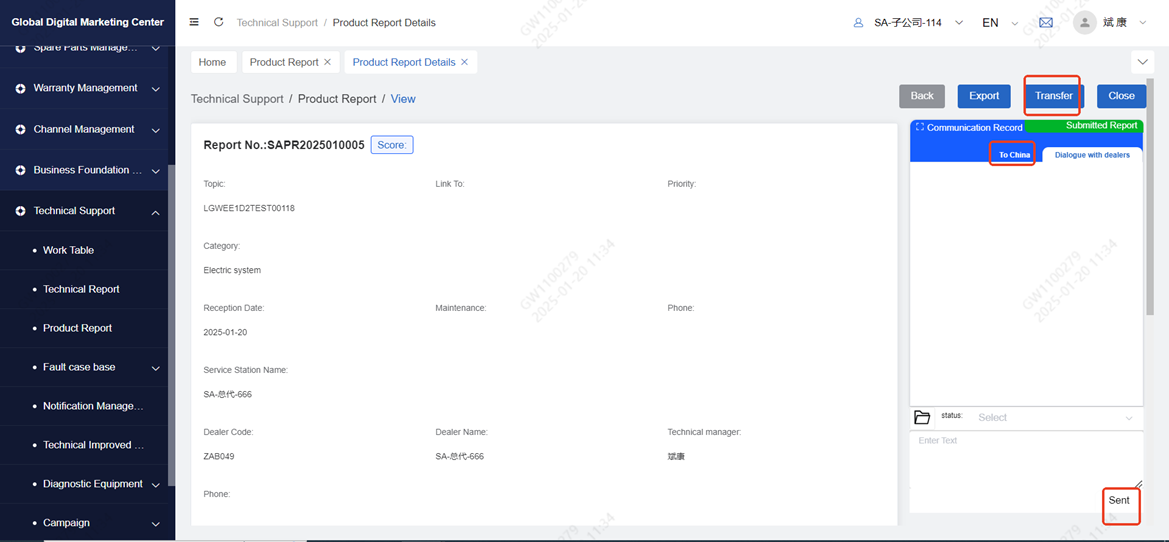The width and height of the screenshot is (1169, 542).
Task: Click the Communication Record fullscreen icon
Action: pos(919,128)
